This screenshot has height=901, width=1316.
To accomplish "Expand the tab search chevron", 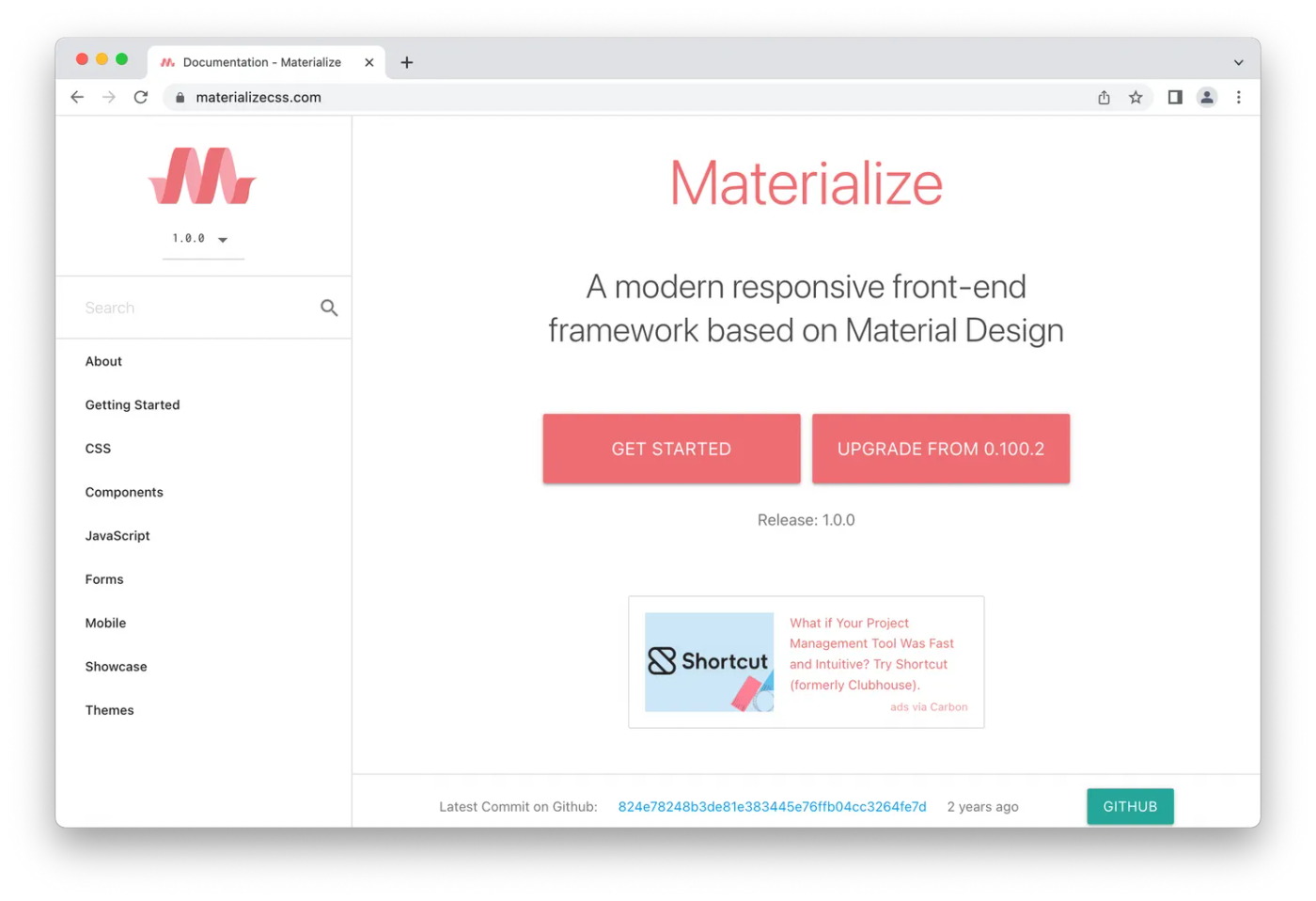I will click(x=1239, y=62).
